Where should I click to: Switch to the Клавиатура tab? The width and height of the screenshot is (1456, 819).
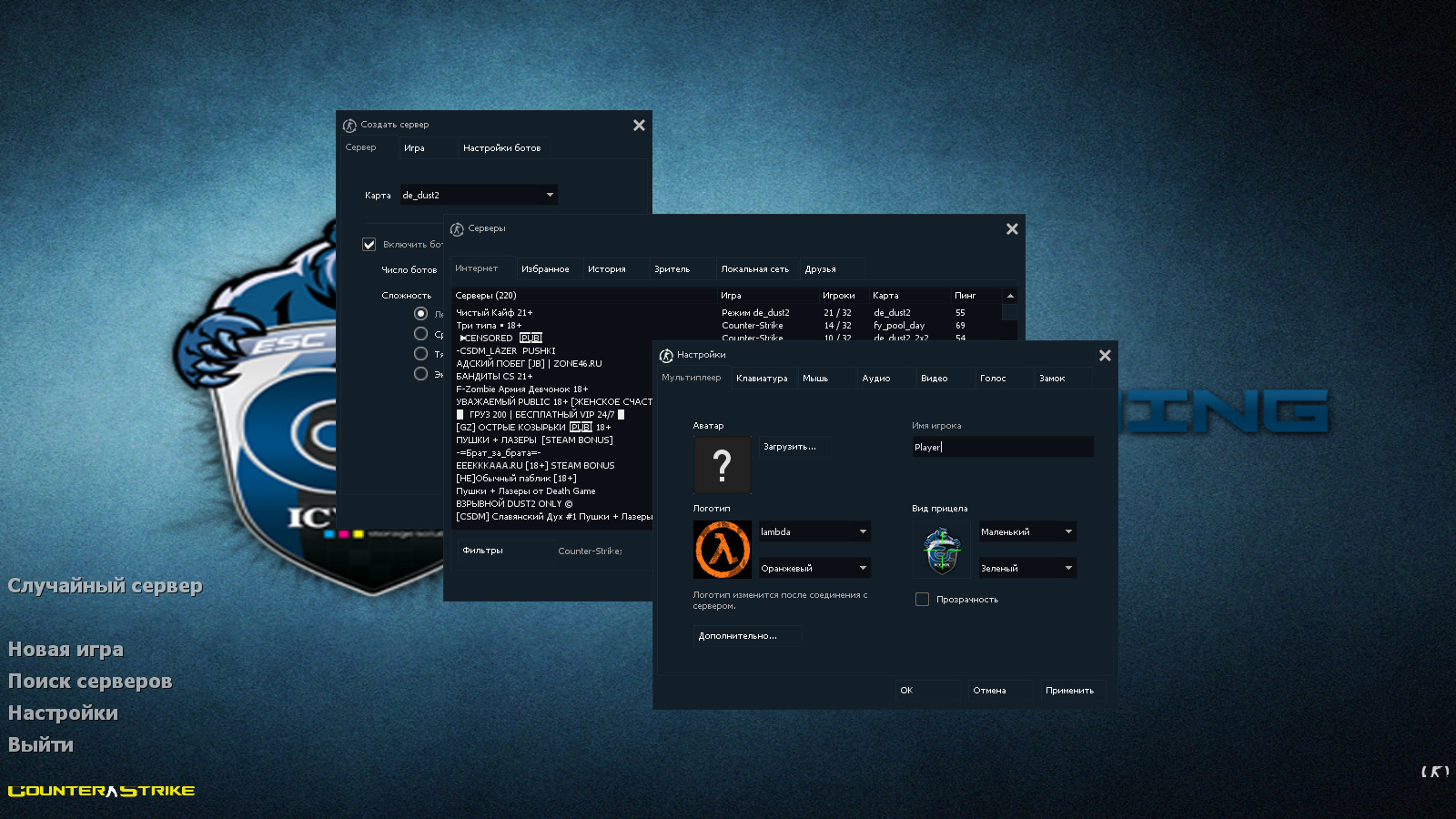[762, 379]
